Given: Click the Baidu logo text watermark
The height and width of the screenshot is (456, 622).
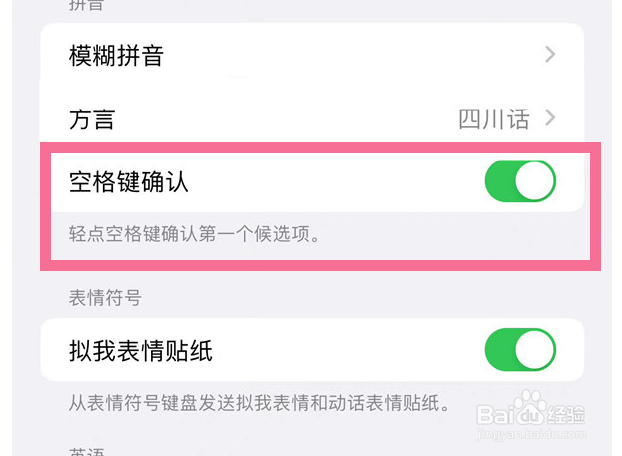Looking at the screenshot, I should pyautogui.click(x=509, y=414).
